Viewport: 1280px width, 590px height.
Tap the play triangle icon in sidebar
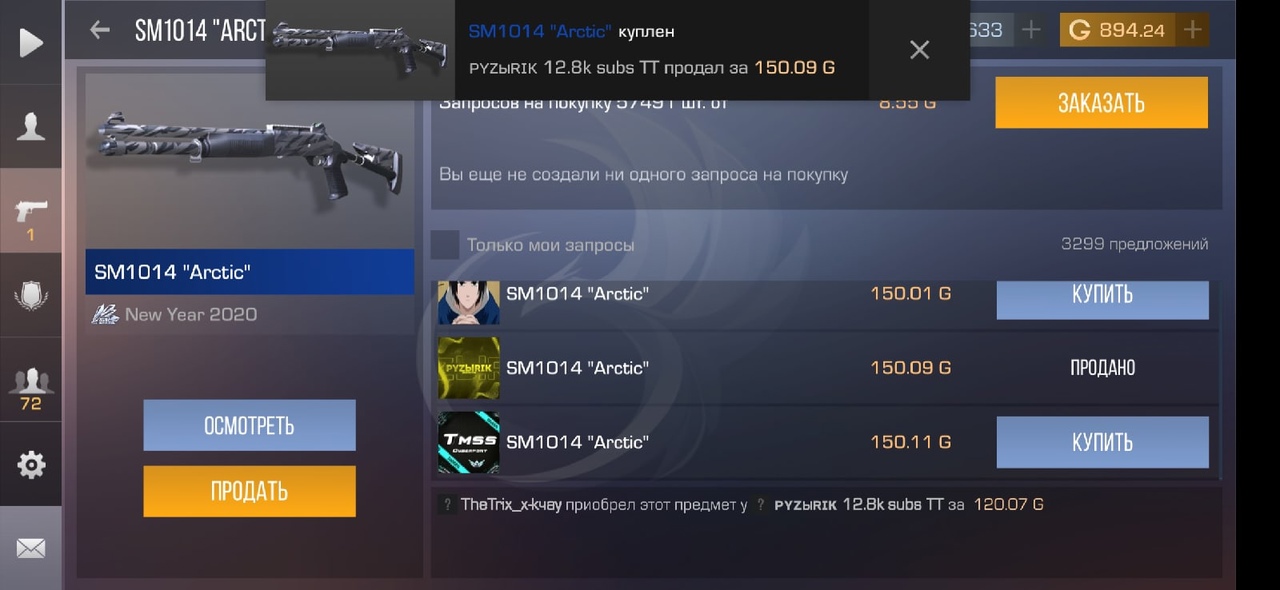point(31,42)
